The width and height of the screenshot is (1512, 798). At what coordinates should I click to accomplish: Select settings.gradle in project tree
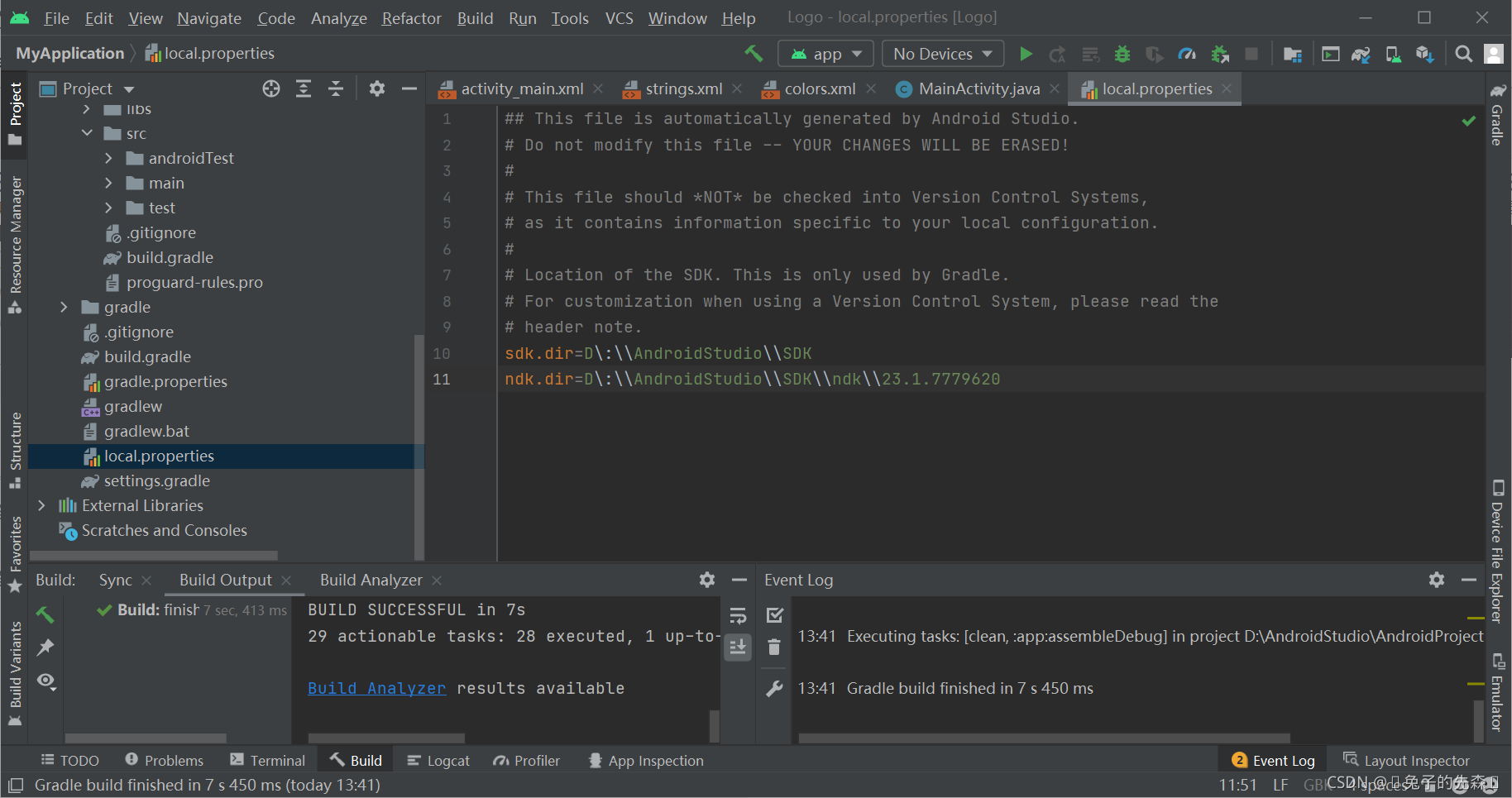click(156, 480)
